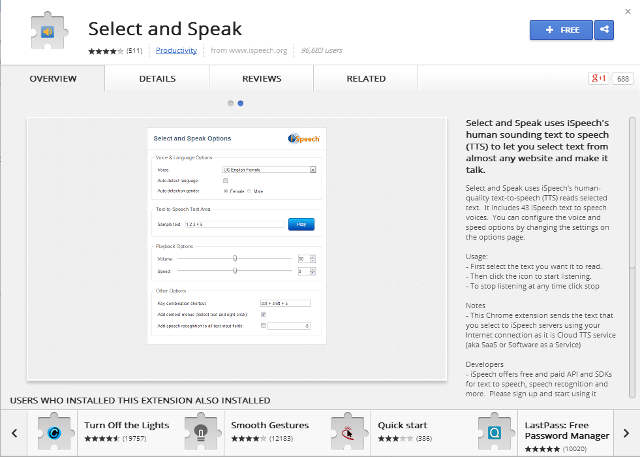Screen dimensions: 640x457
Task: Click 'Users who installed this extension also installed'
Action: pyautogui.click(x=140, y=400)
